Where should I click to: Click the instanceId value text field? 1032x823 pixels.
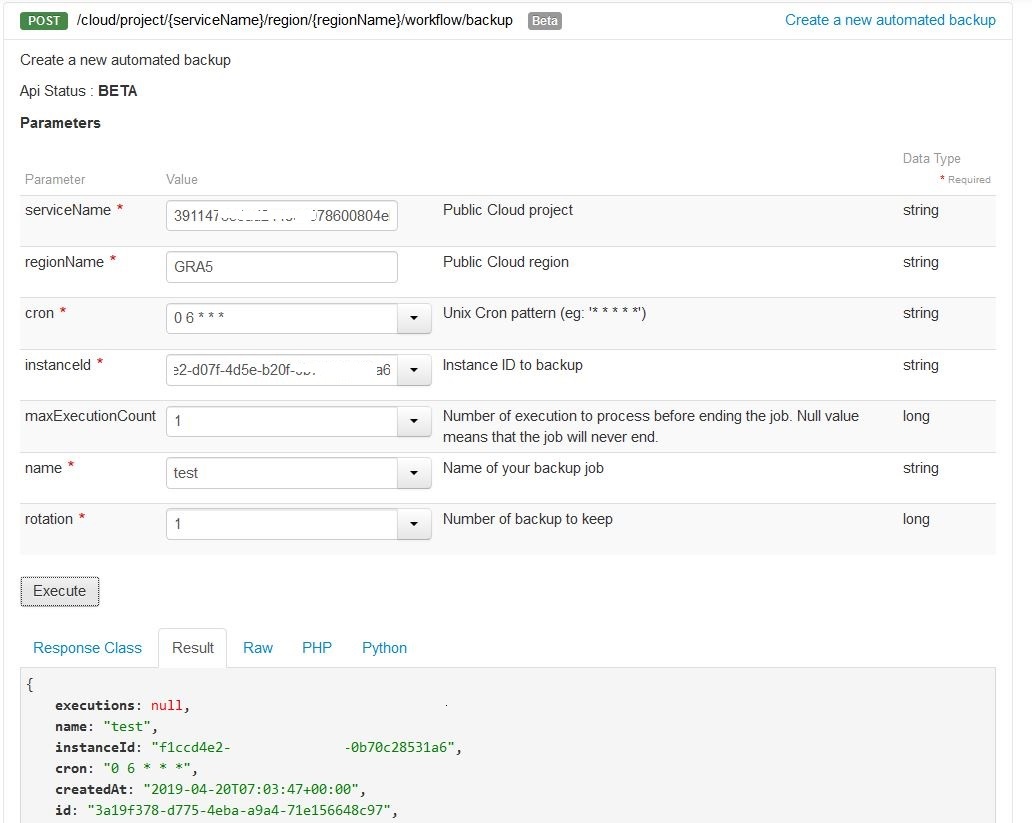coord(282,370)
